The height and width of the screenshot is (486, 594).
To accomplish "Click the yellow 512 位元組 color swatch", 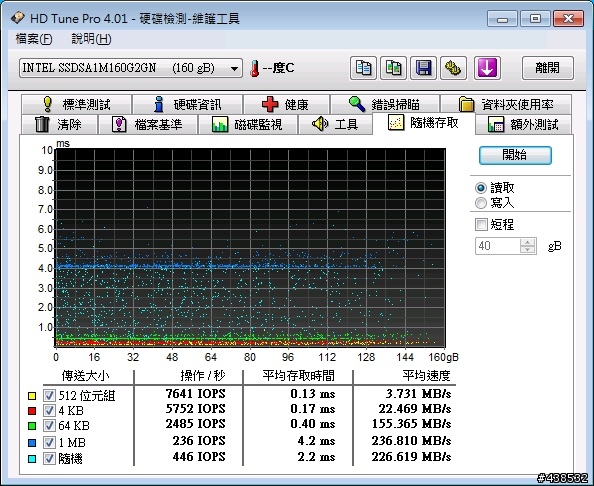I will point(32,396).
